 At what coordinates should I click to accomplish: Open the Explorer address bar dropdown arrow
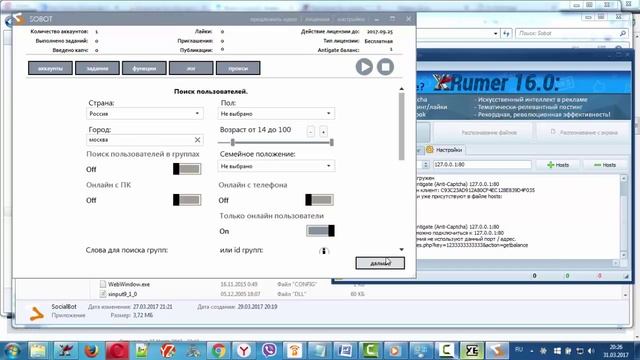(x=496, y=33)
